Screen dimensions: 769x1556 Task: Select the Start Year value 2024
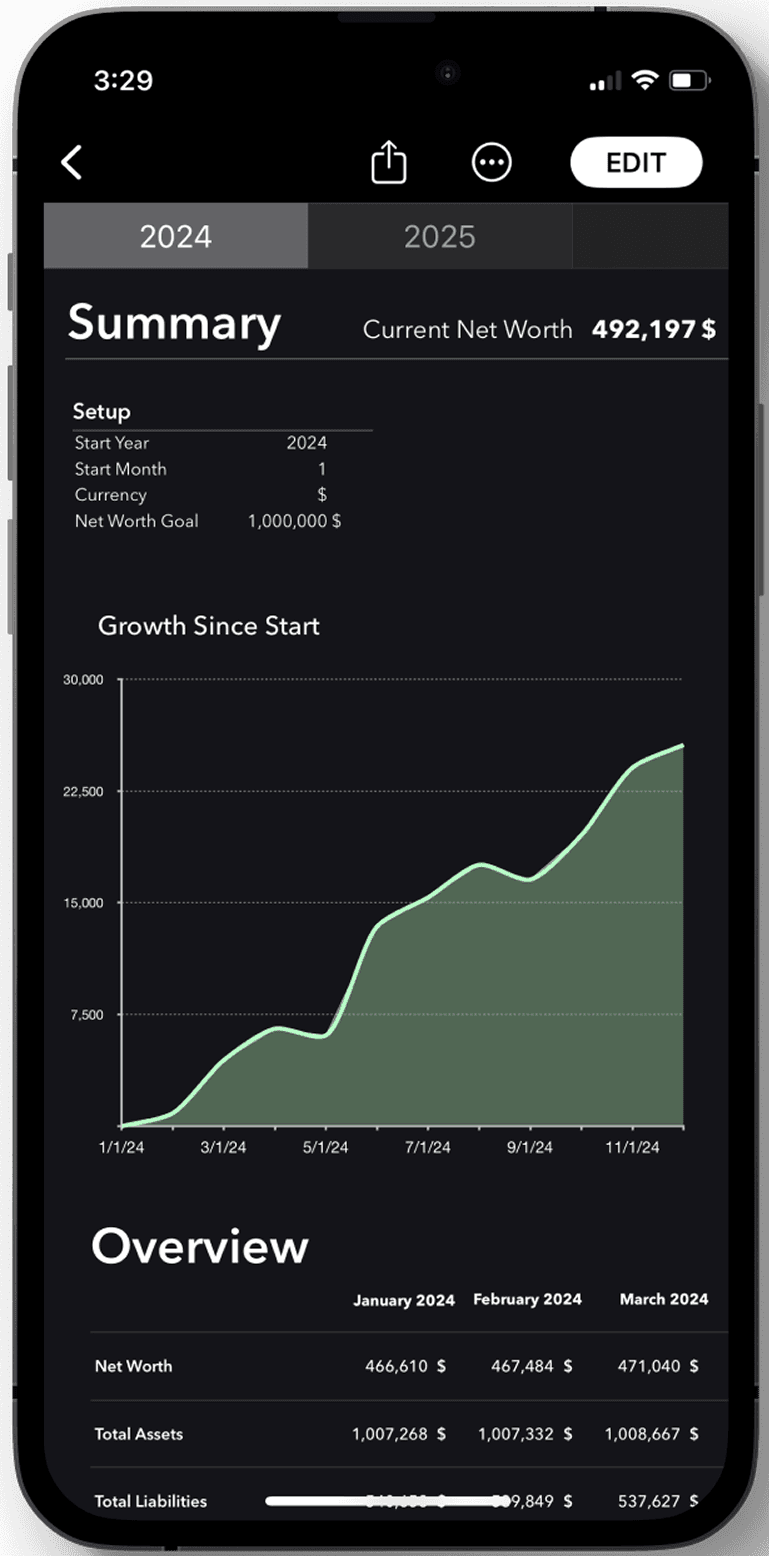tap(306, 443)
